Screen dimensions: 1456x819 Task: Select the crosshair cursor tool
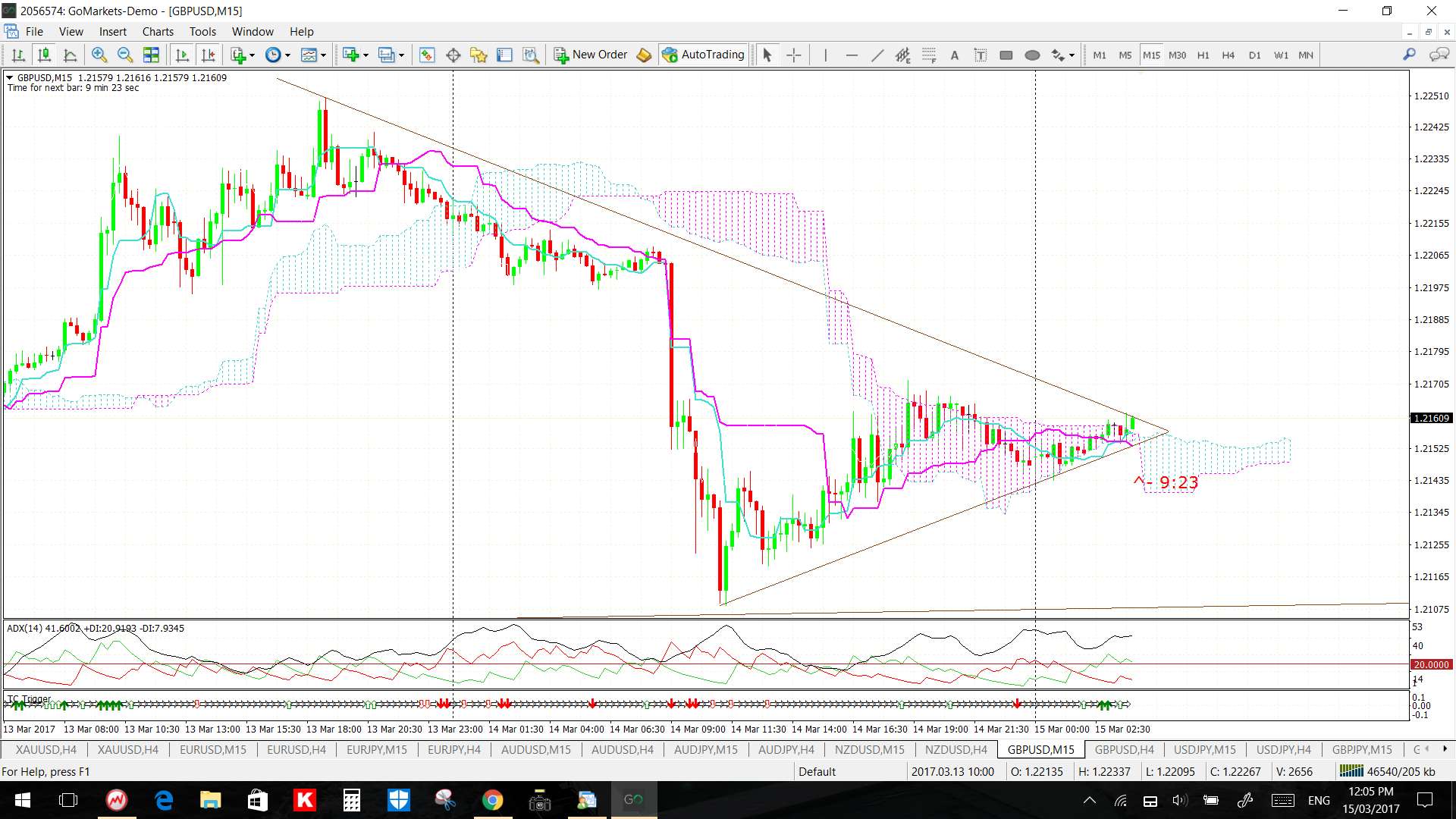[793, 55]
